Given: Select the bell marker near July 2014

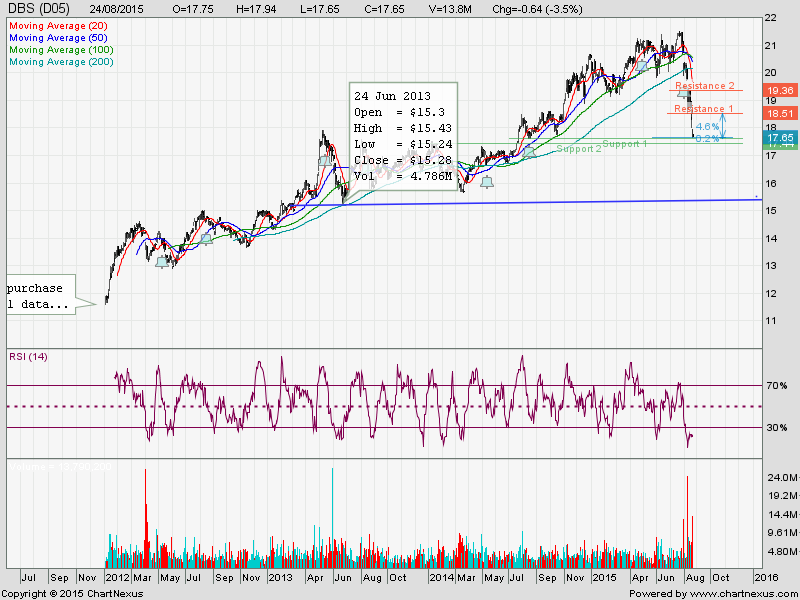Looking at the screenshot, I should 529,152.
